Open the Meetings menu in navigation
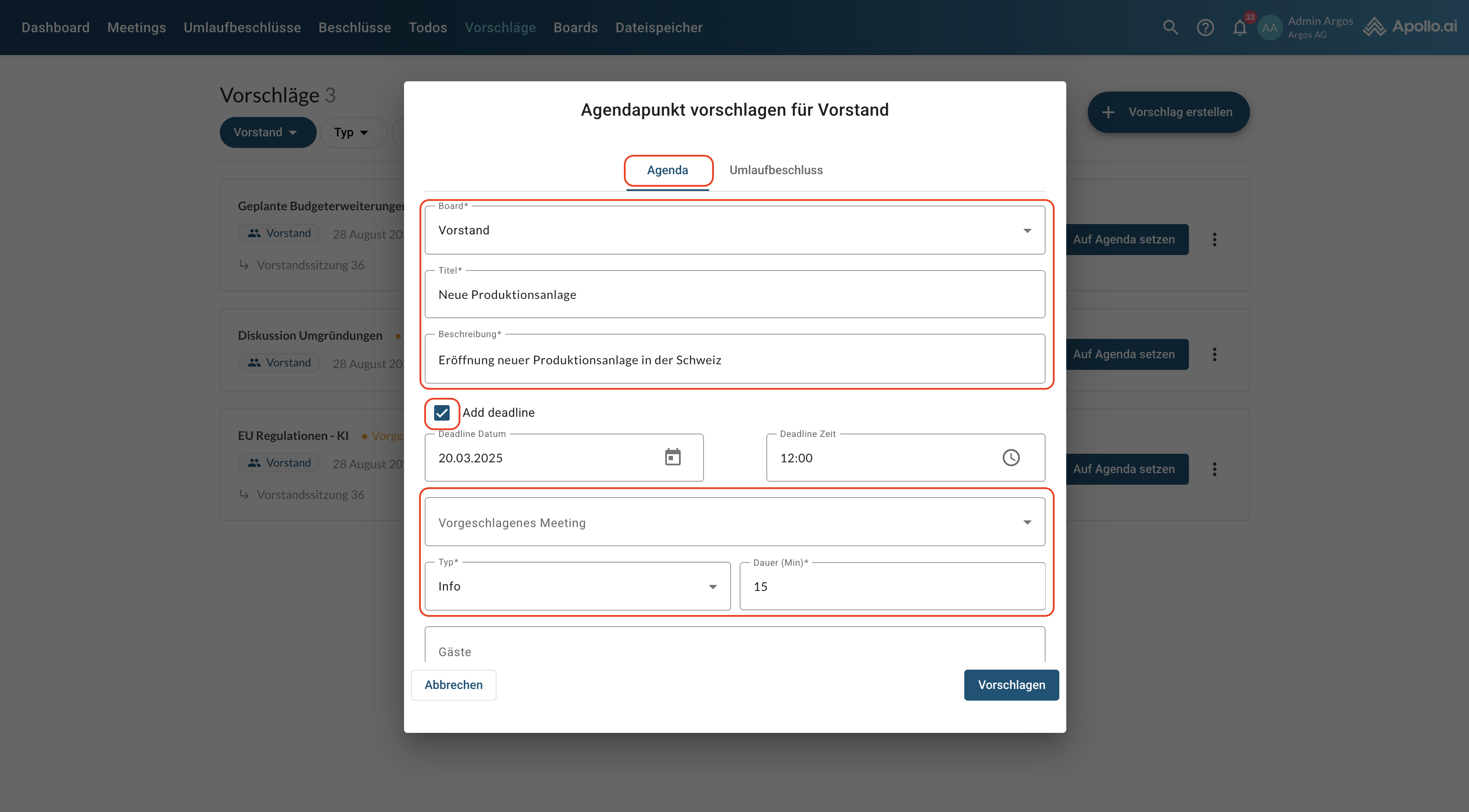Viewport: 1469px width, 812px height. [136, 28]
